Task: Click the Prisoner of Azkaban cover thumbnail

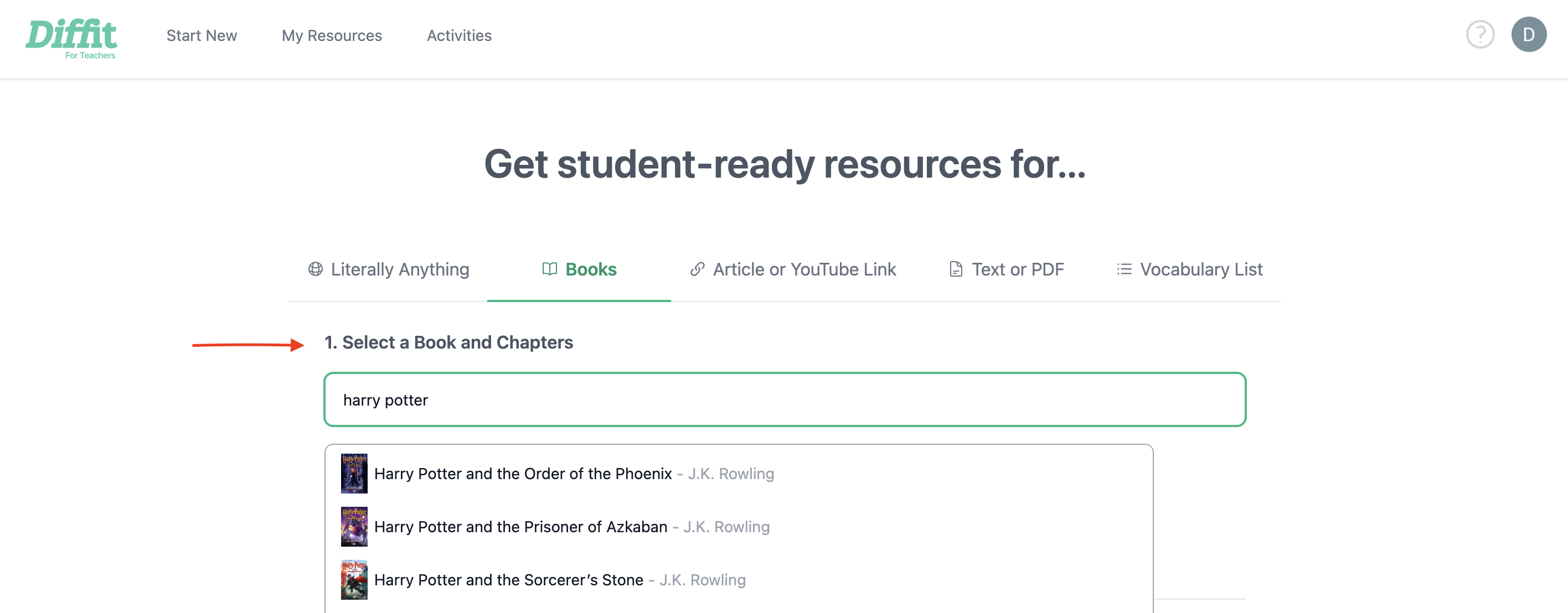Action: pyautogui.click(x=354, y=527)
